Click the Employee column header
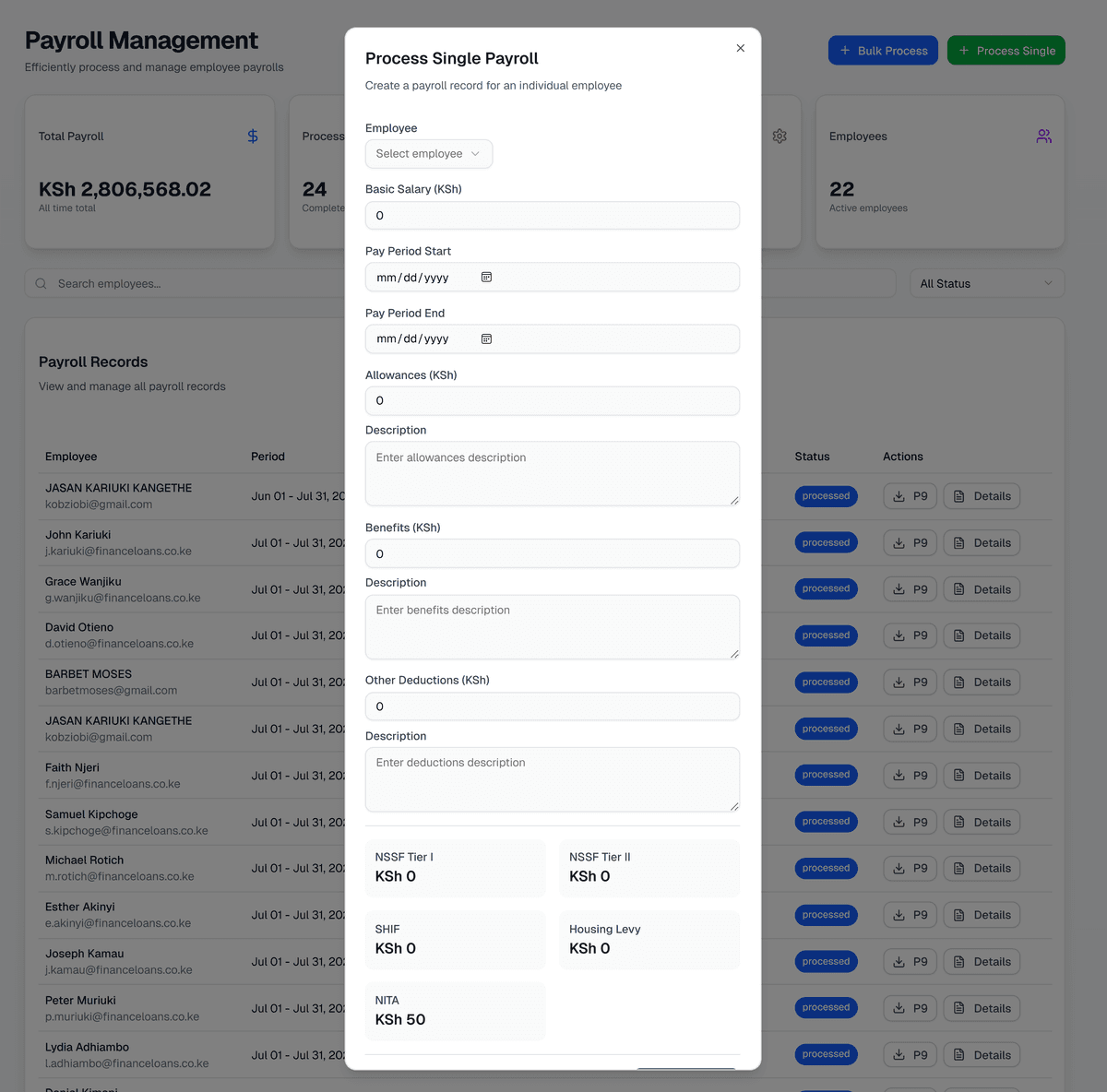The image size is (1107, 1092). [71, 457]
